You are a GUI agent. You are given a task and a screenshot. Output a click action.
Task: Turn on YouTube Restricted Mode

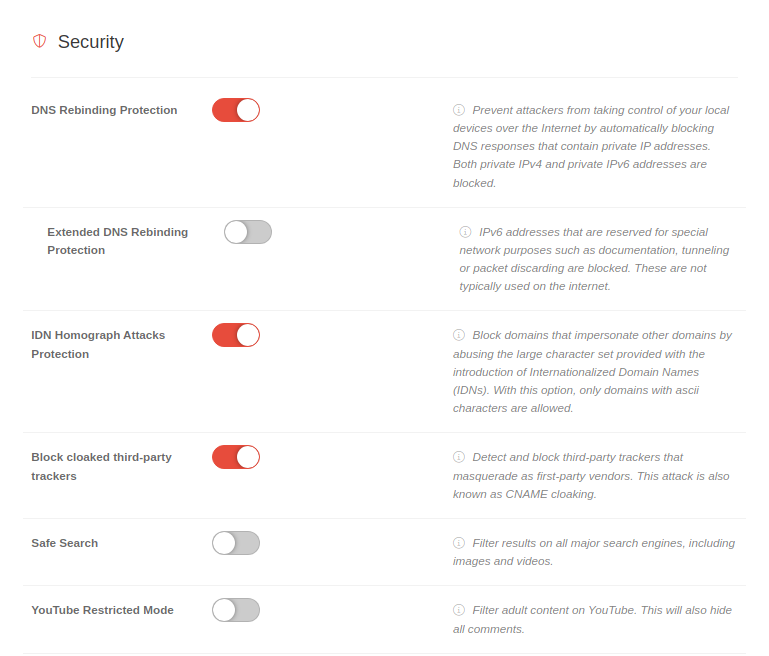coord(236,610)
